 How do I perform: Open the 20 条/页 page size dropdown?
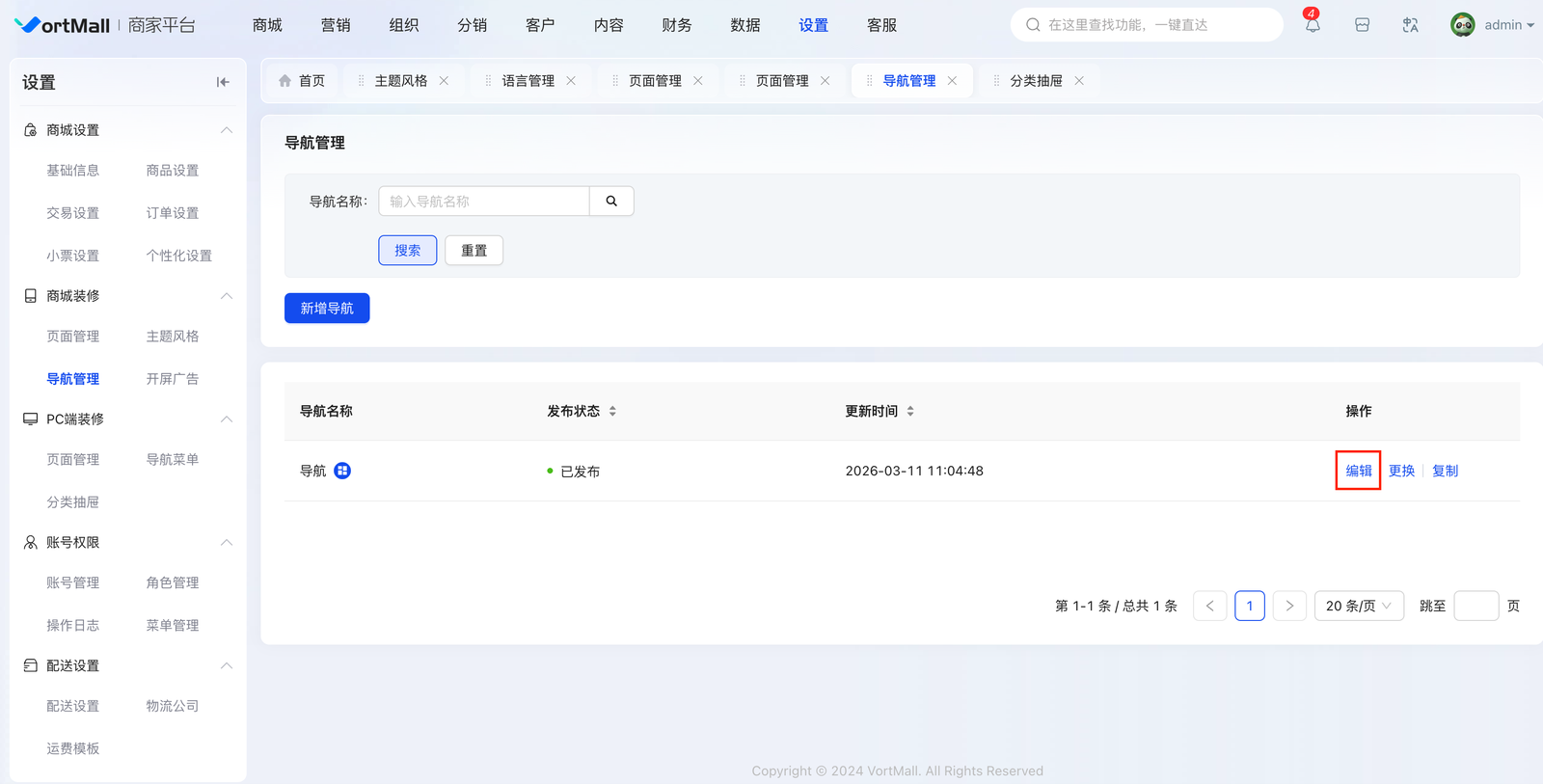(x=1359, y=606)
